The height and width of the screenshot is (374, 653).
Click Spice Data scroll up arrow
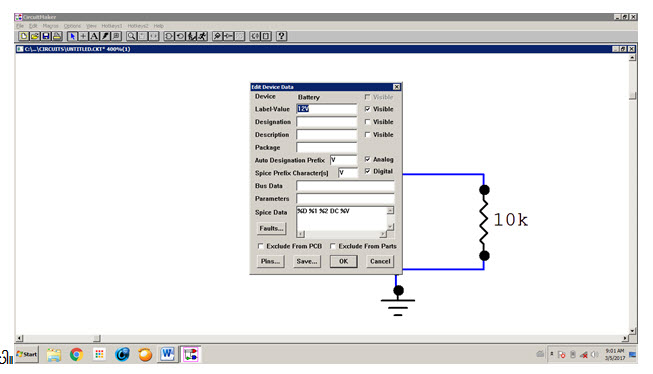390,210
